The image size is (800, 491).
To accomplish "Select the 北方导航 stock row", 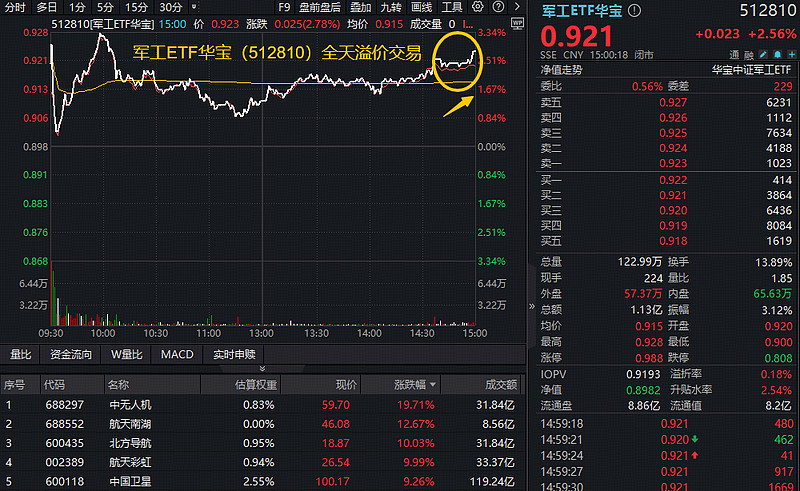I will point(263,443).
